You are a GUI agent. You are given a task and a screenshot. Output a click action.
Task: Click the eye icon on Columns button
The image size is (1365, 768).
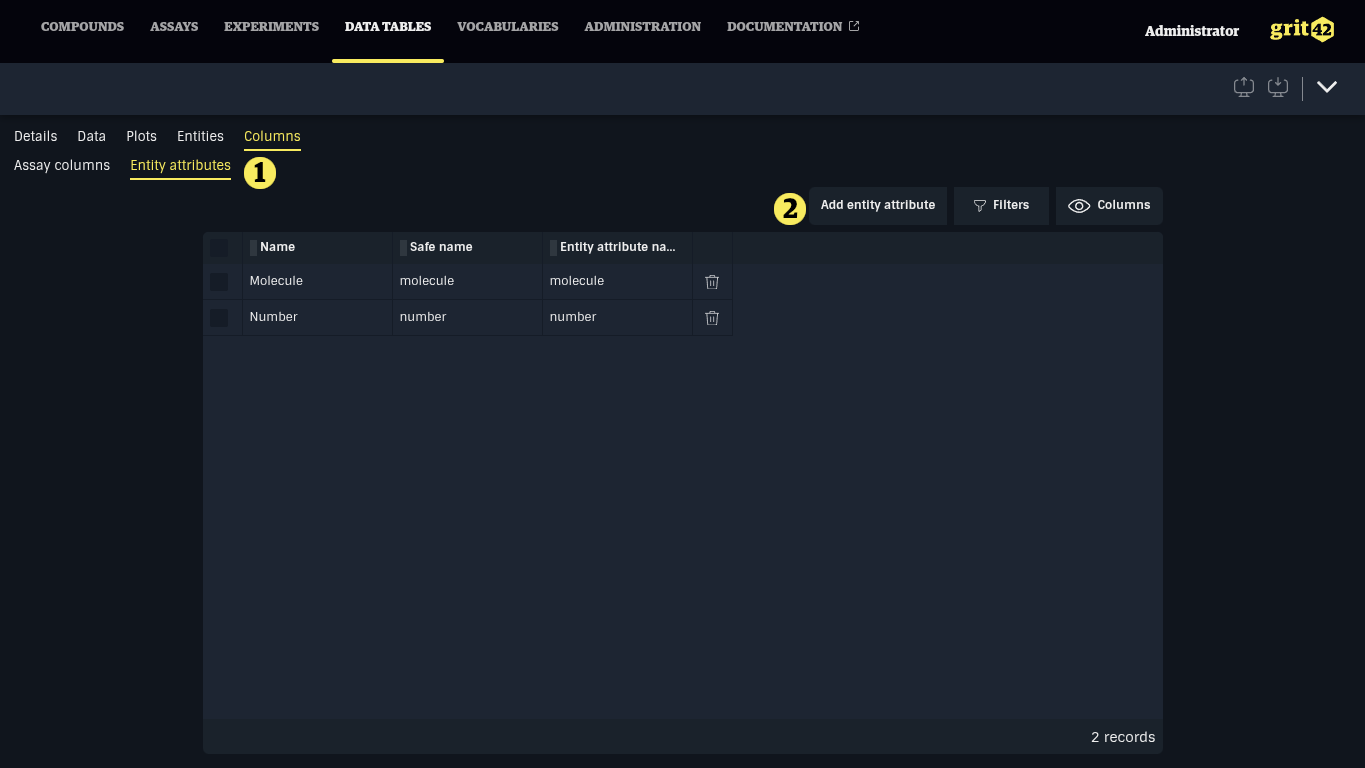(1079, 206)
